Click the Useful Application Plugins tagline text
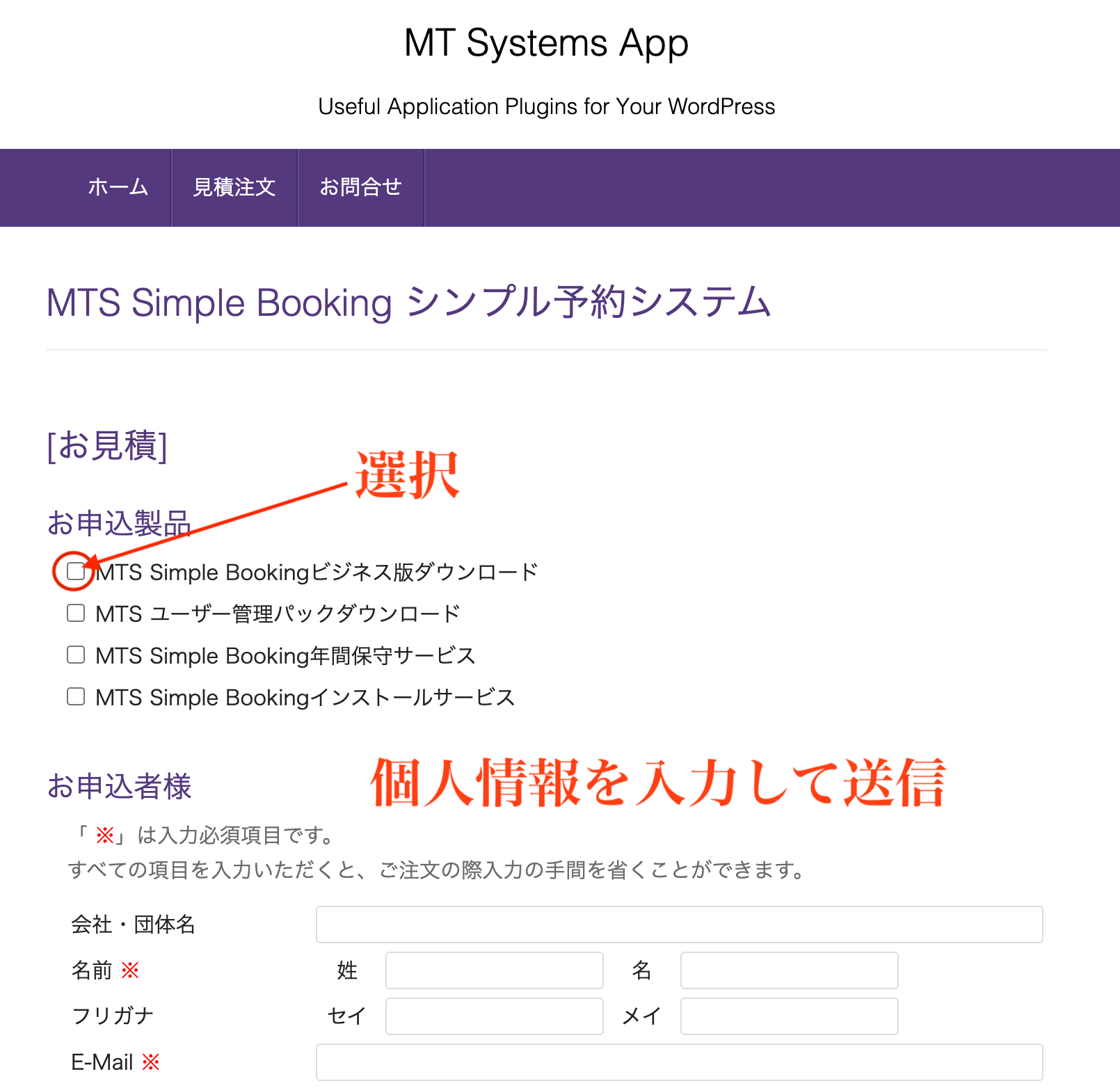Screen dimensions: 1120x1088 tap(546, 106)
